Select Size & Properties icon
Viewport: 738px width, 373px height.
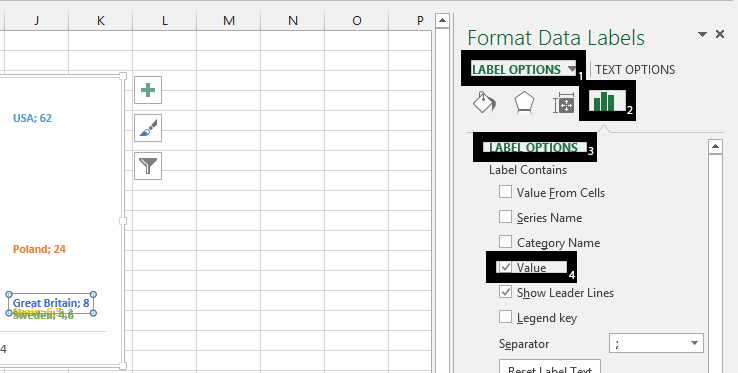point(564,102)
